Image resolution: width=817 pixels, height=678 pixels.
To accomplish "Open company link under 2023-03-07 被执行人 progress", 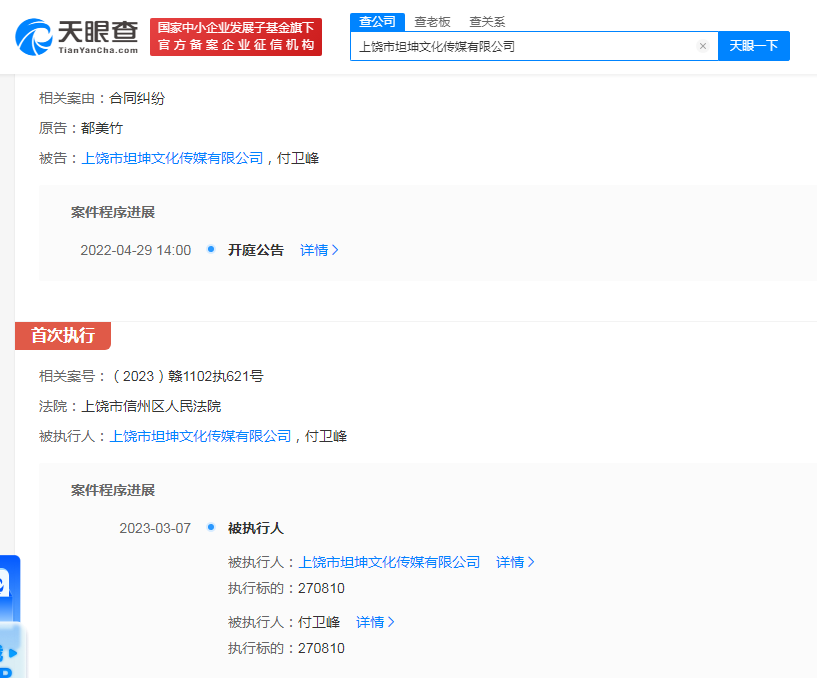I will [389, 562].
